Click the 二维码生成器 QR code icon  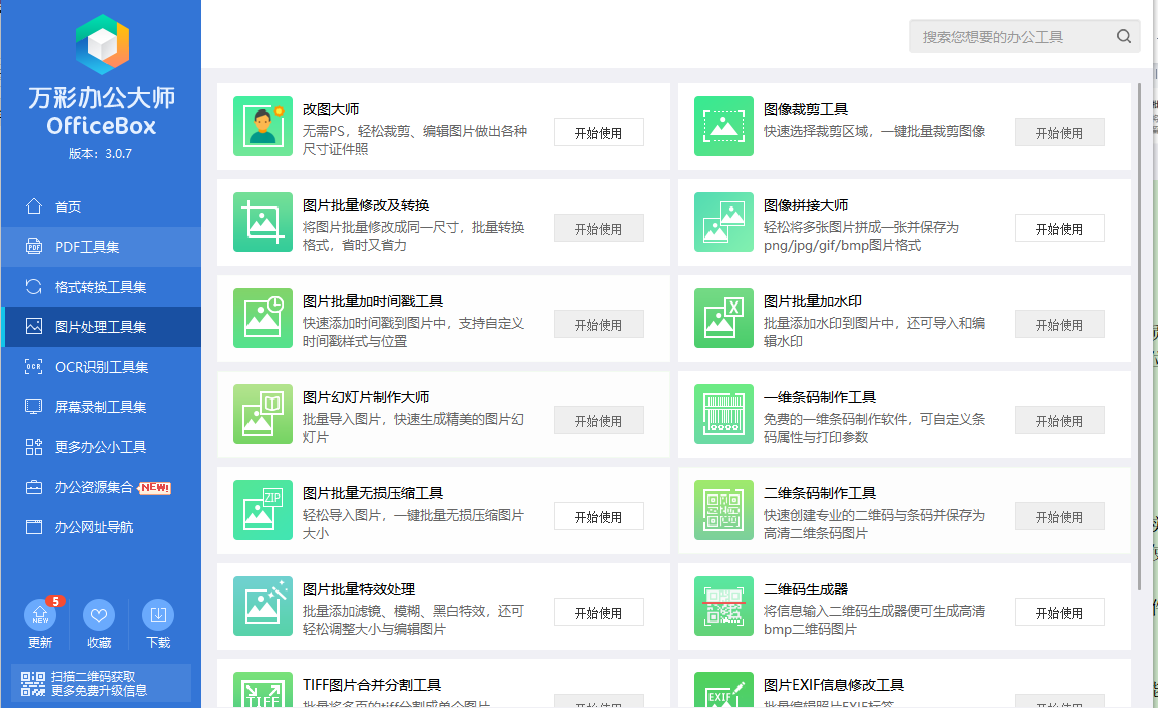tap(723, 606)
